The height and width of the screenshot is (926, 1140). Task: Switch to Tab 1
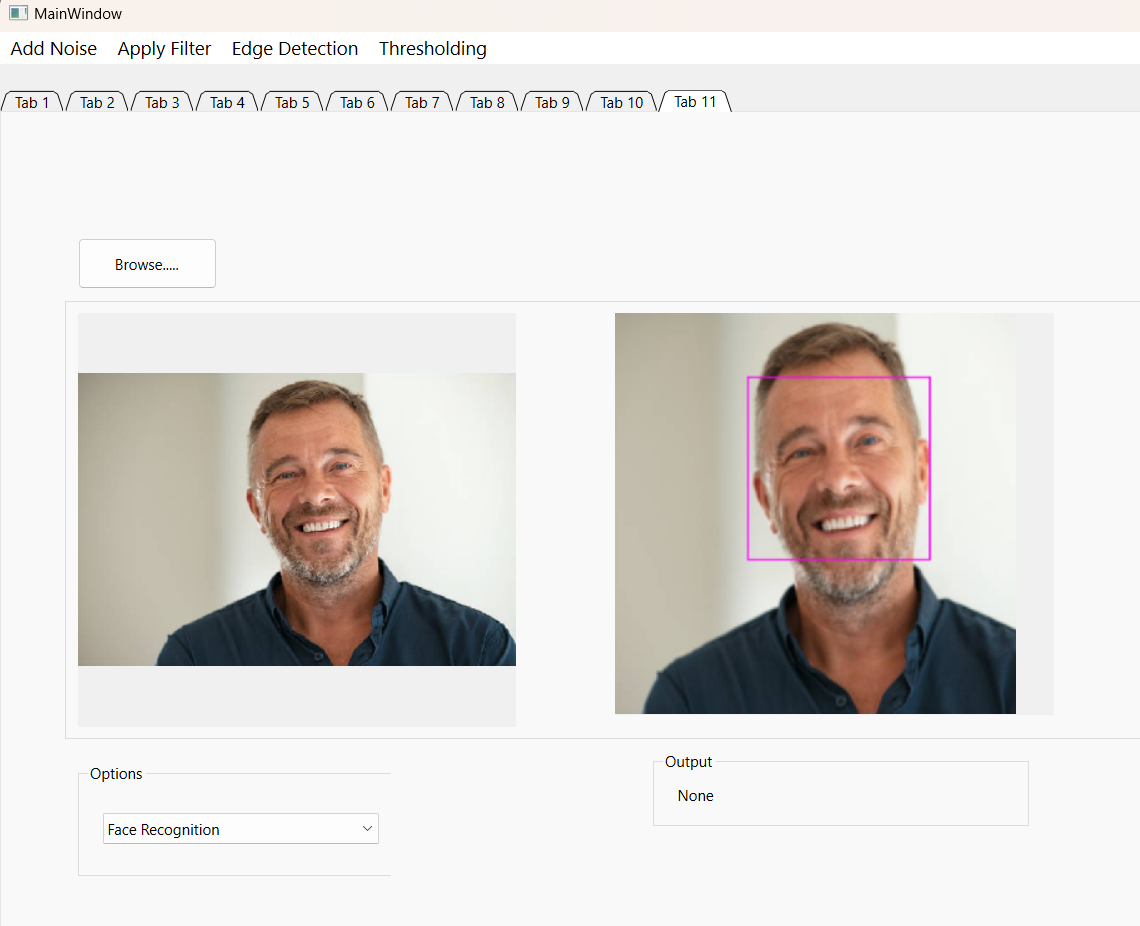coord(31,102)
